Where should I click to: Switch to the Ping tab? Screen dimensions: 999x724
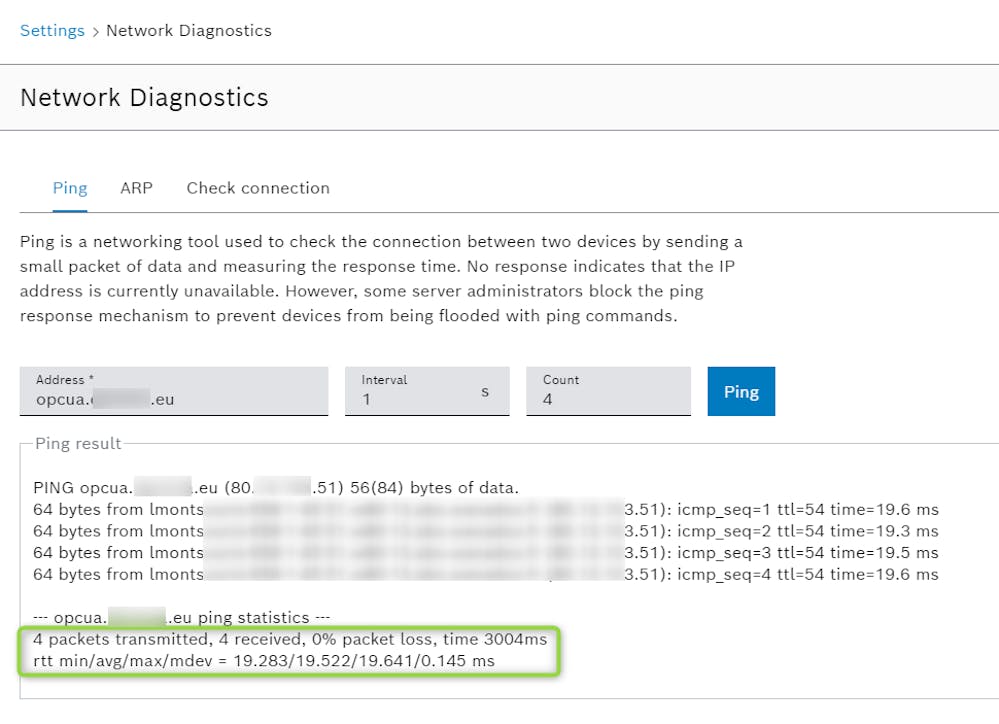click(x=70, y=188)
